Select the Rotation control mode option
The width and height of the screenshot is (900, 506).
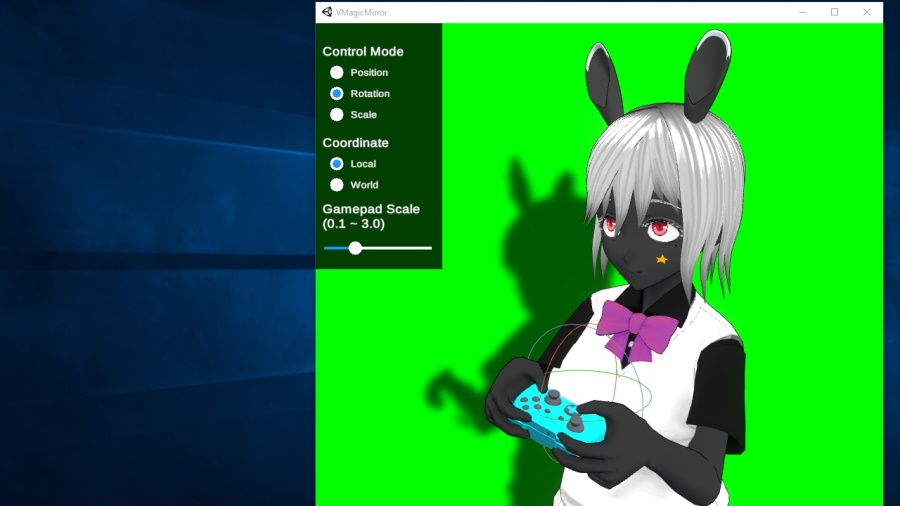(336, 94)
